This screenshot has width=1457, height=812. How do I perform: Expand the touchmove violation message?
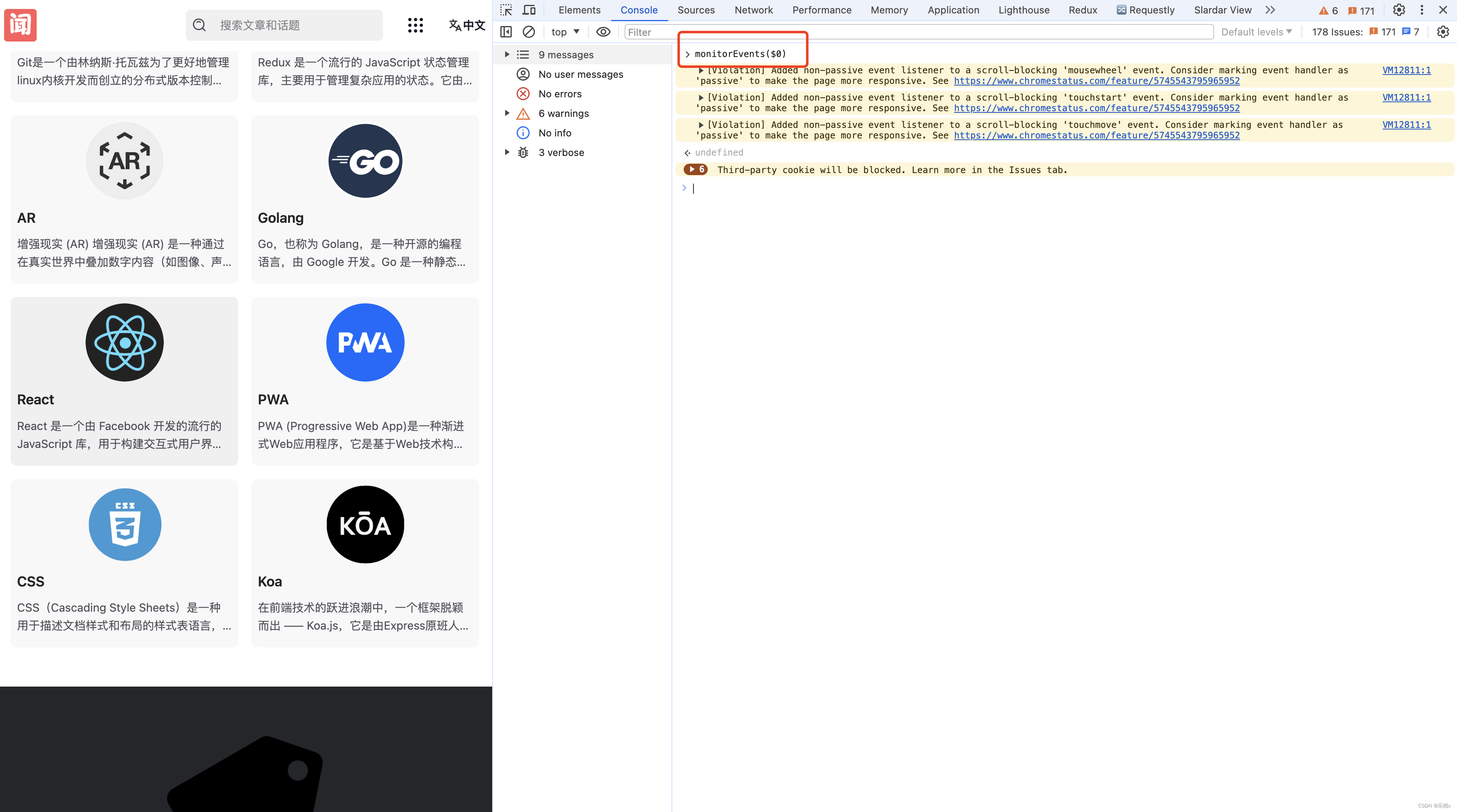point(701,125)
